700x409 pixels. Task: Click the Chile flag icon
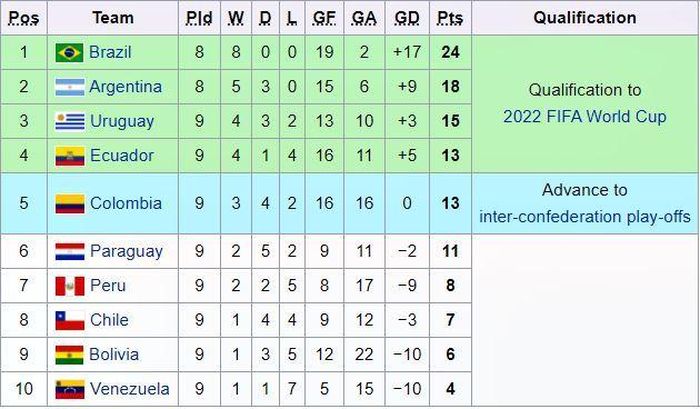[70, 320]
